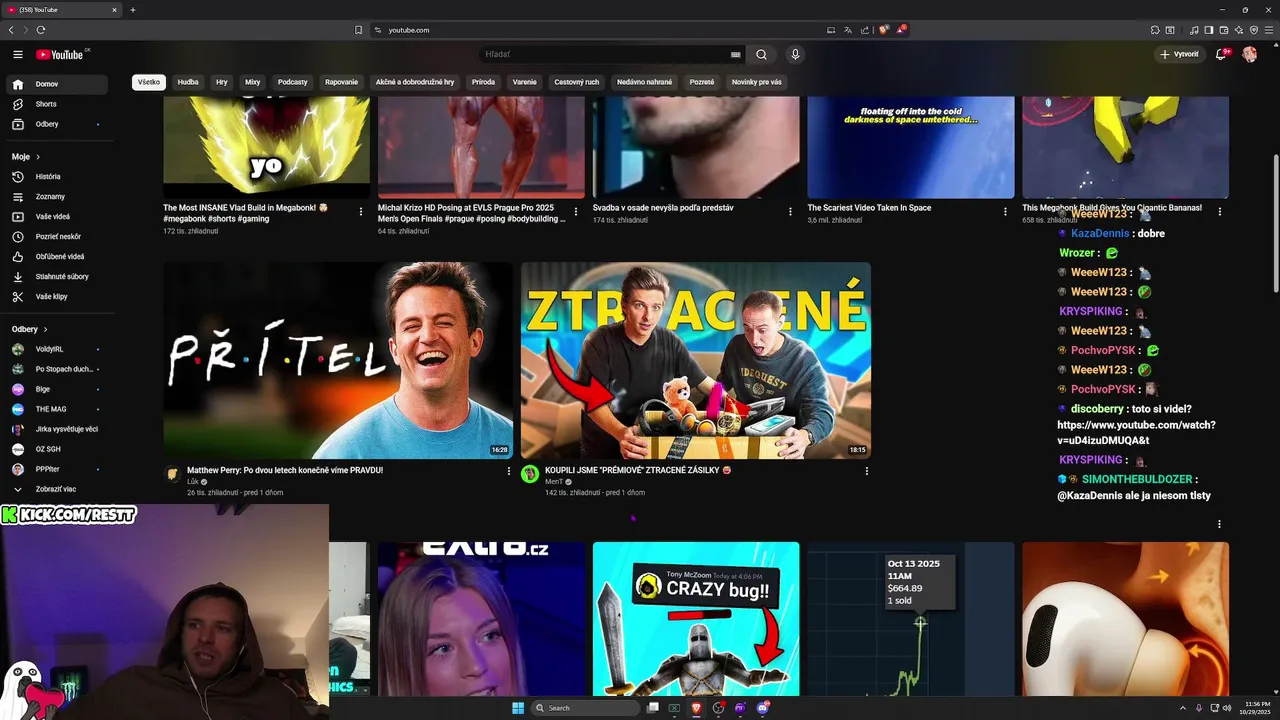1280x720 pixels.
Task: Click the search magnifier button
Action: 761,54
